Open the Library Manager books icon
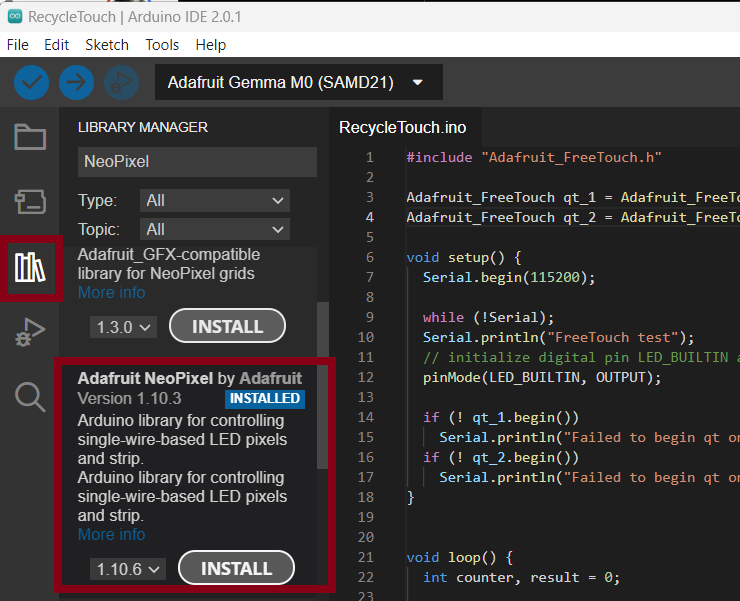Image resolution: width=740 pixels, height=601 pixels. [x=30, y=268]
